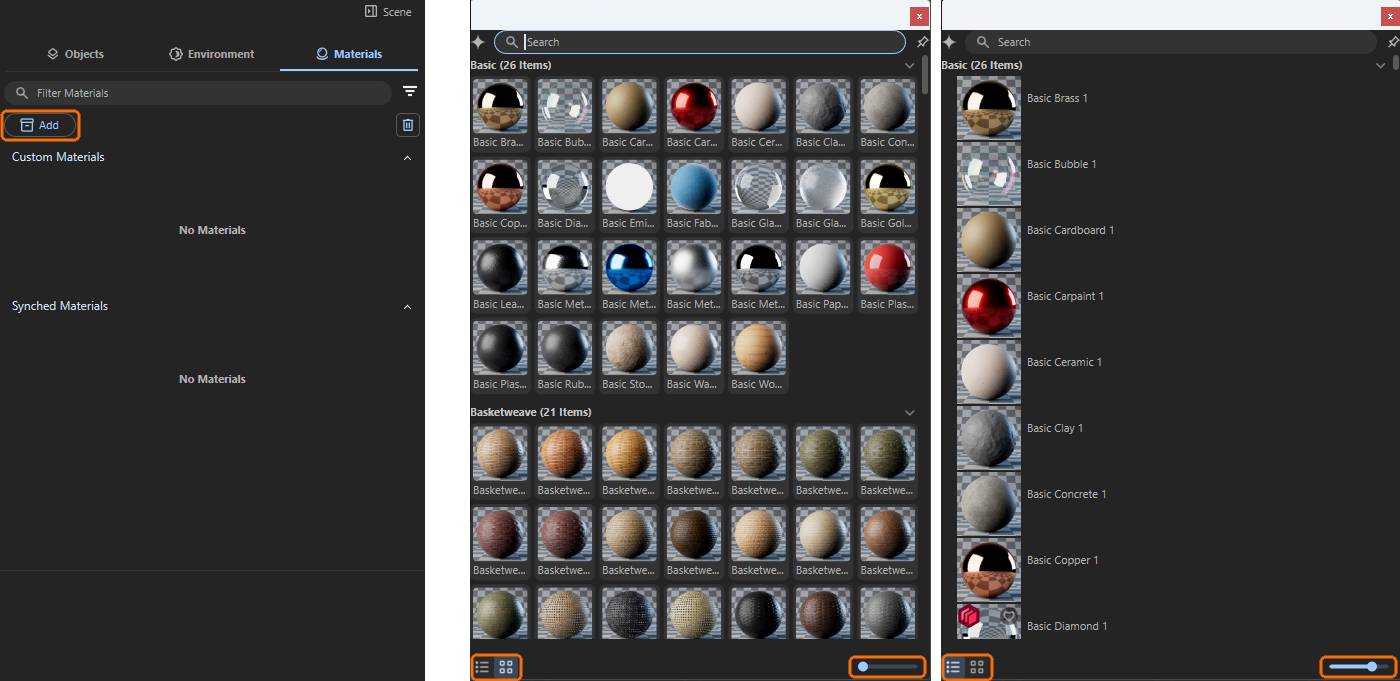Click the sparkle icon in the right panel
This screenshot has height=681, width=1400.
[948, 42]
